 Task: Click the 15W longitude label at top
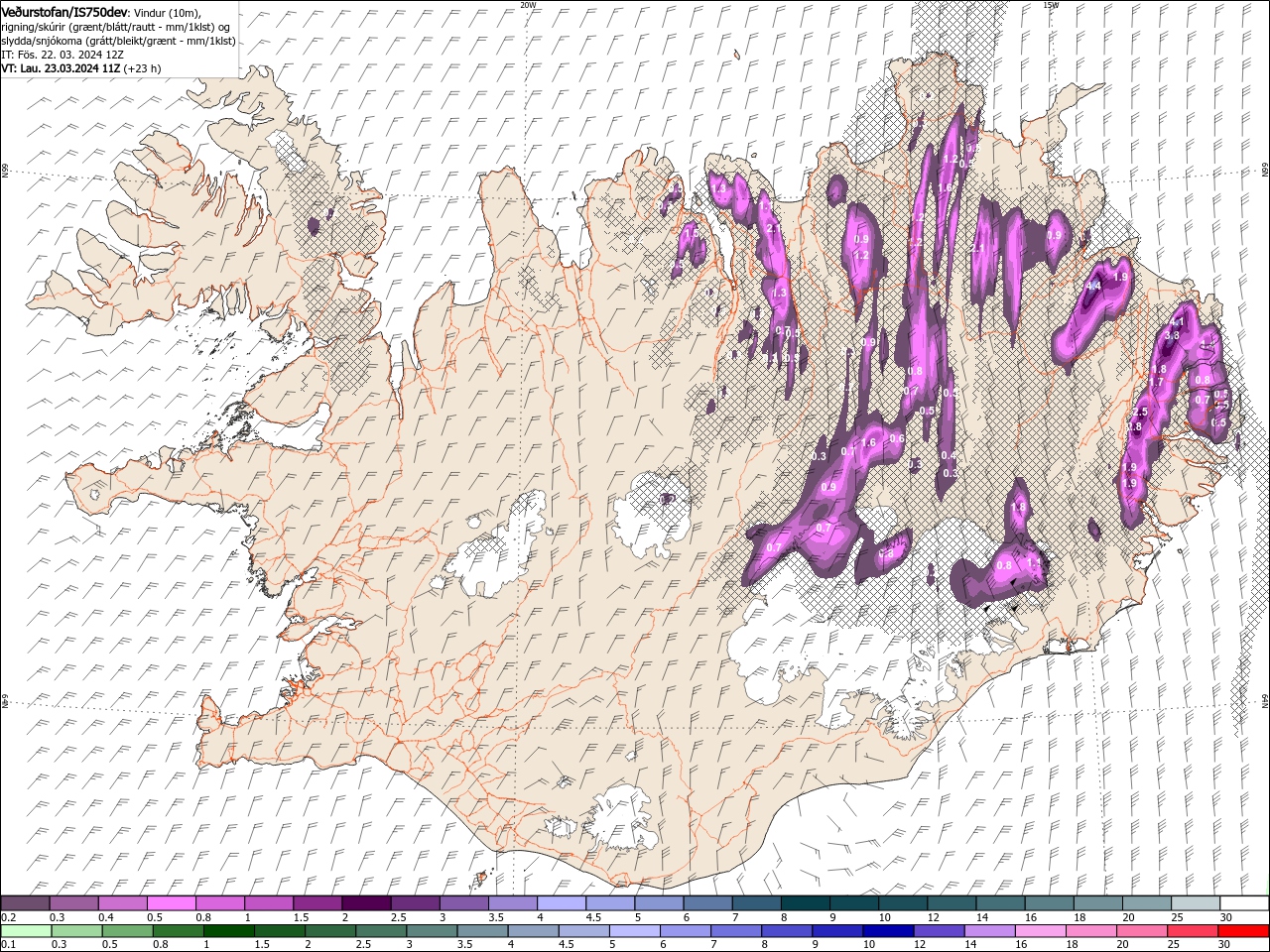(1051, 4)
